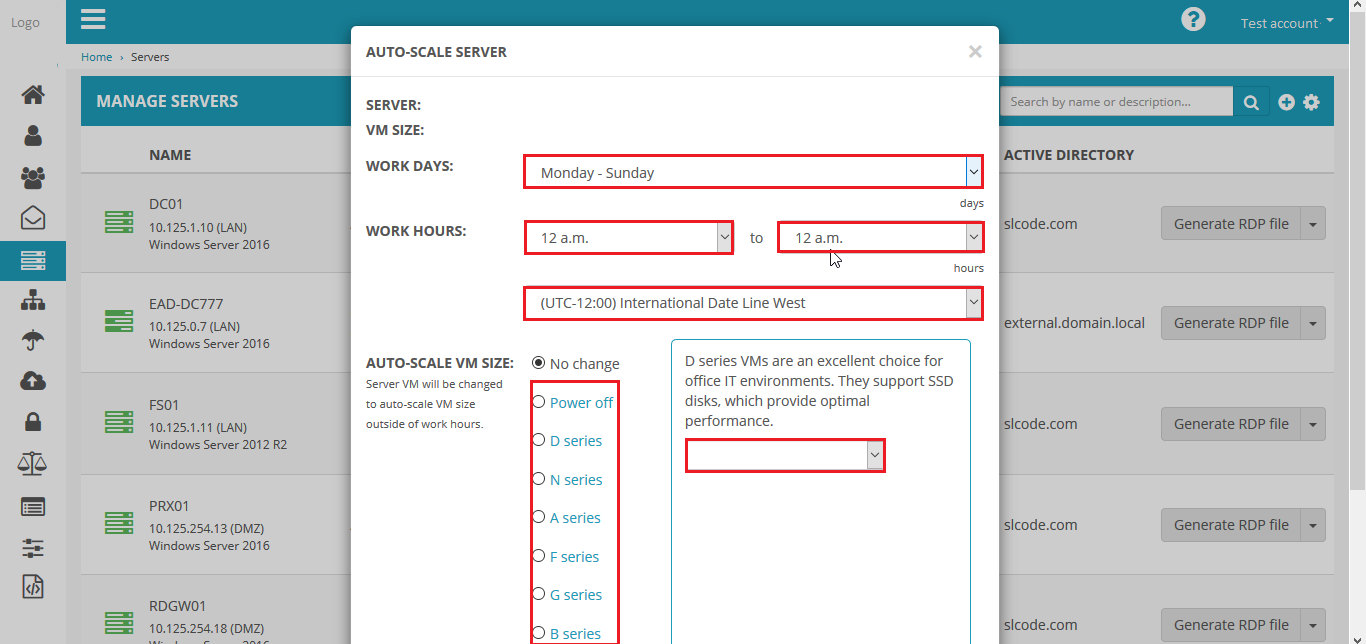Select the Power off radio option
This screenshot has height=644, width=1366.
pyautogui.click(x=539, y=402)
